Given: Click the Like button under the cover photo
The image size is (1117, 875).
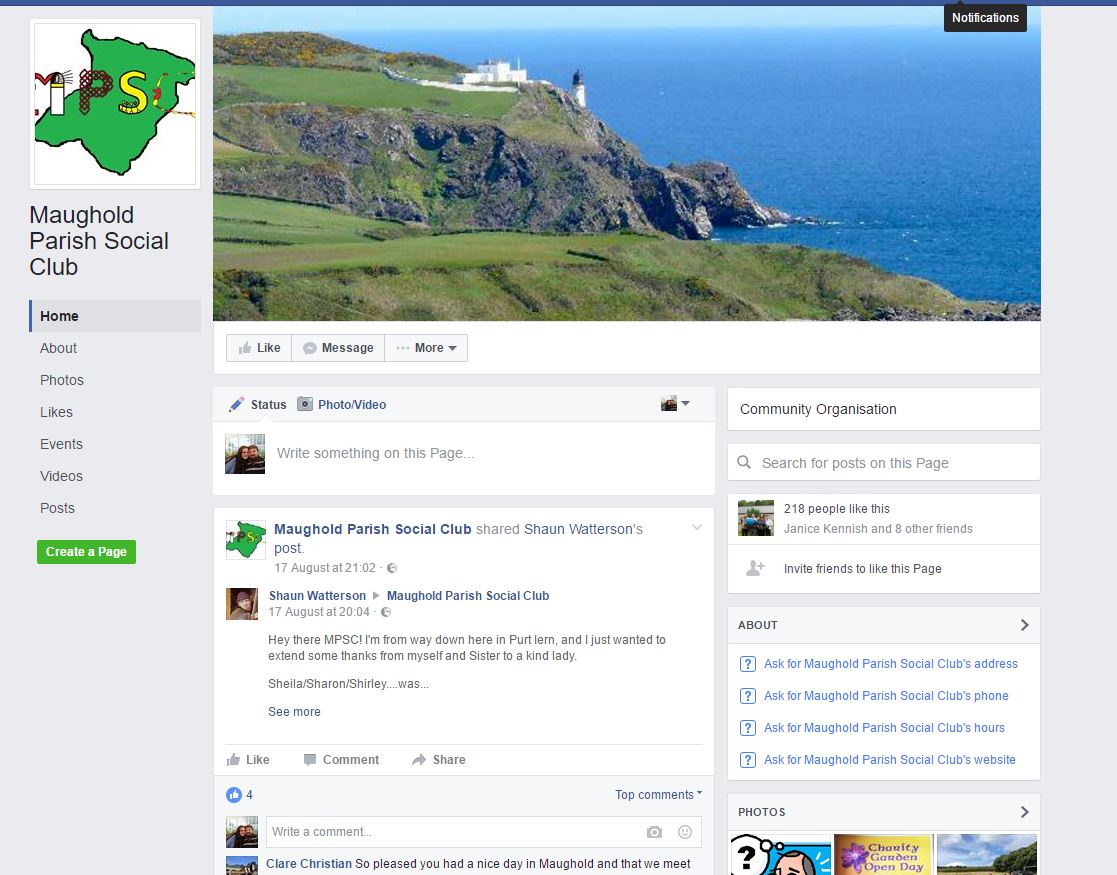Looking at the screenshot, I should click(259, 348).
